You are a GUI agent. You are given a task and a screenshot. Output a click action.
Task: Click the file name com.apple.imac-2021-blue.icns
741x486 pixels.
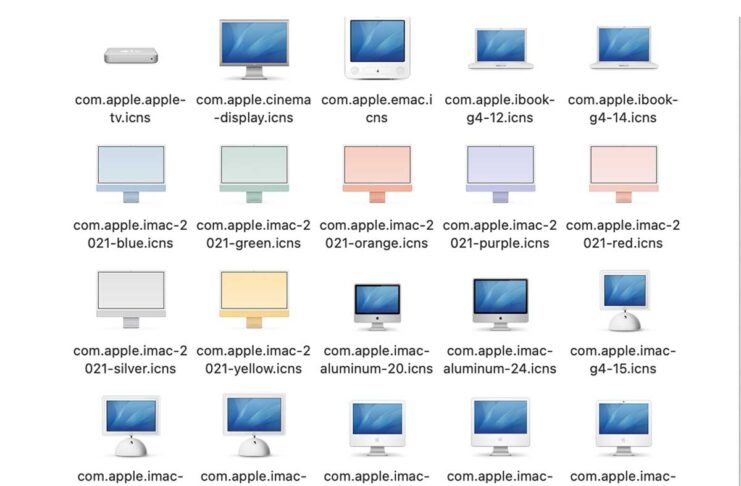coord(130,234)
